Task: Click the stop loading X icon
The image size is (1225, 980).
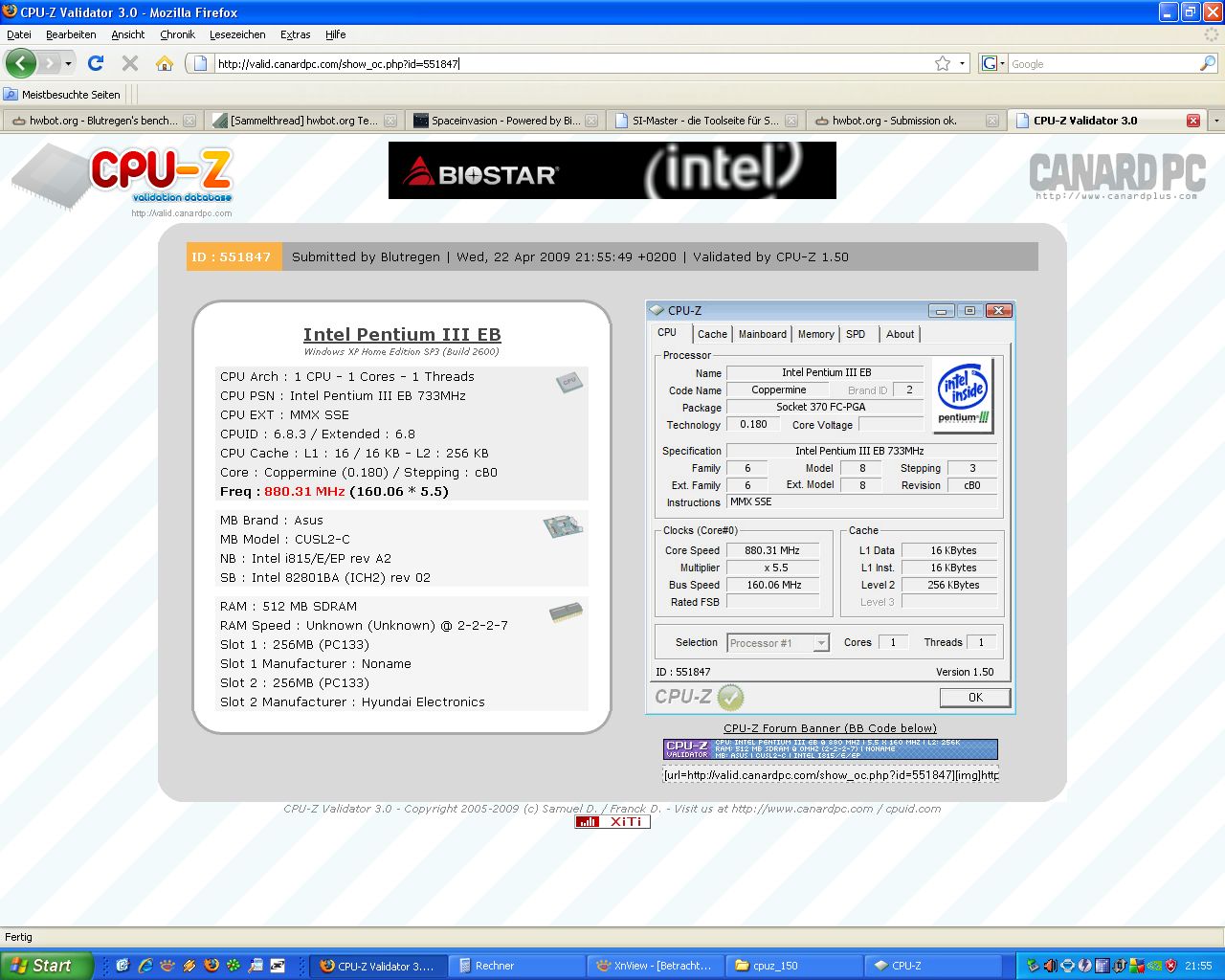Action: point(130,63)
